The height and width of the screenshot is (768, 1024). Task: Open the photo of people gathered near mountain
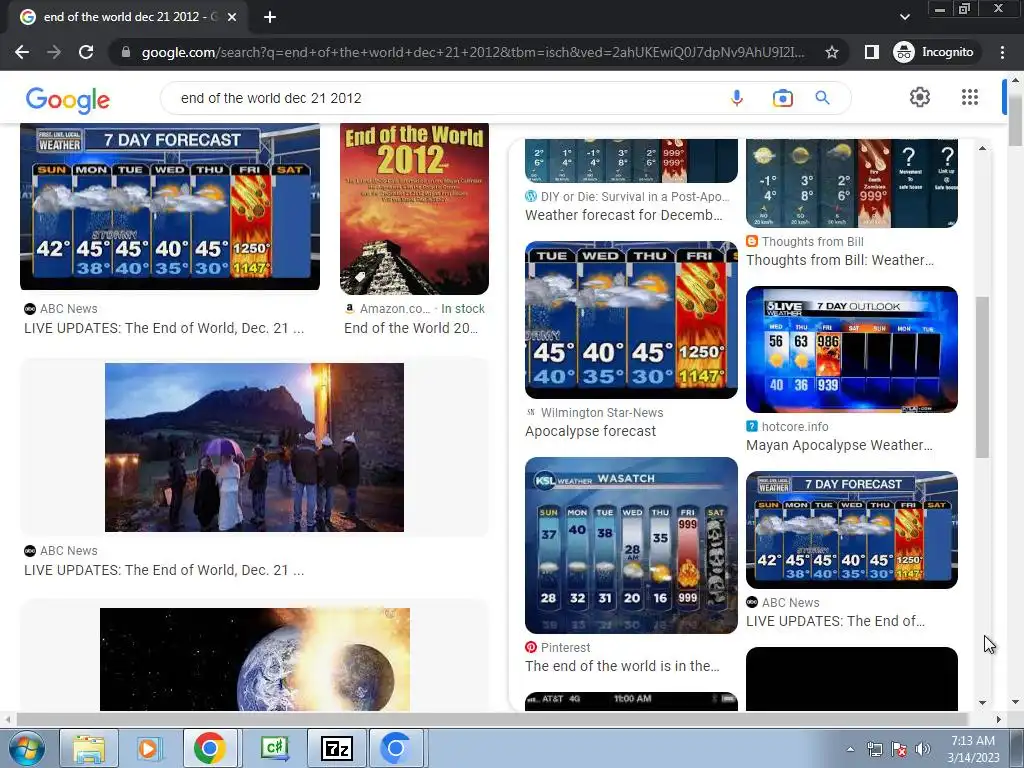coord(255,447)
